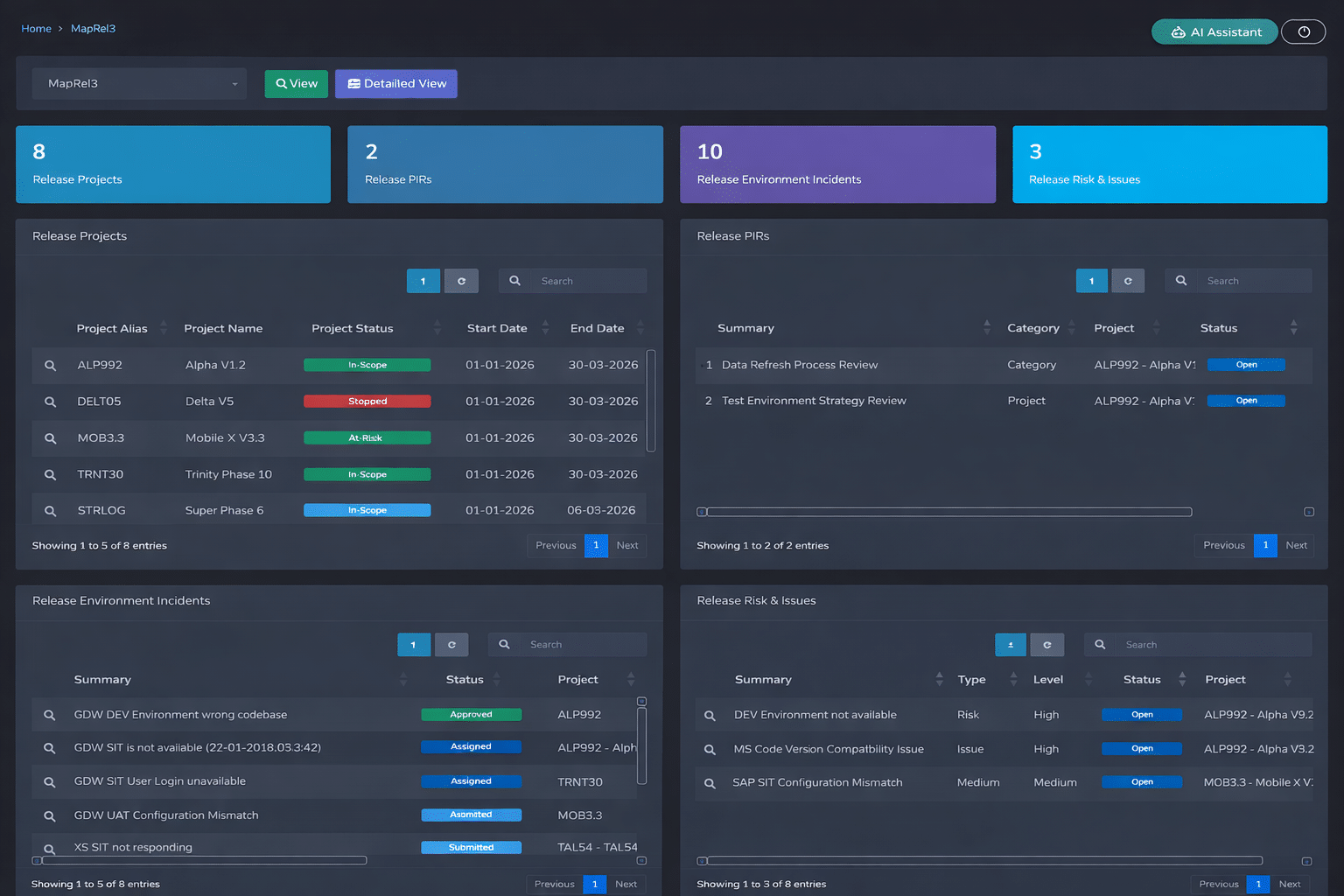Viewport: 1344px width, 896px height.
Task: Select the Release Risk & Issues tile
Action: (x=1169, y=164)
